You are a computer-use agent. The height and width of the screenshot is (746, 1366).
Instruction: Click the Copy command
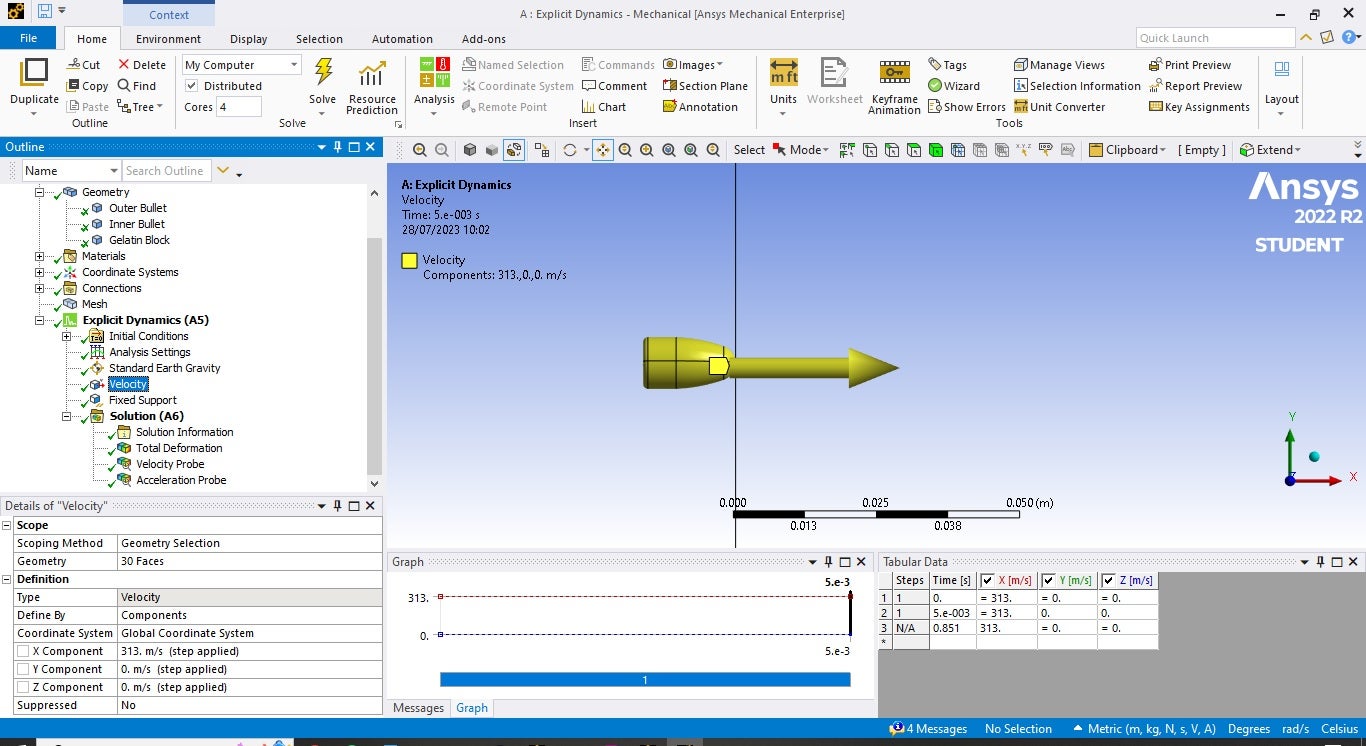tap(87, 86)
